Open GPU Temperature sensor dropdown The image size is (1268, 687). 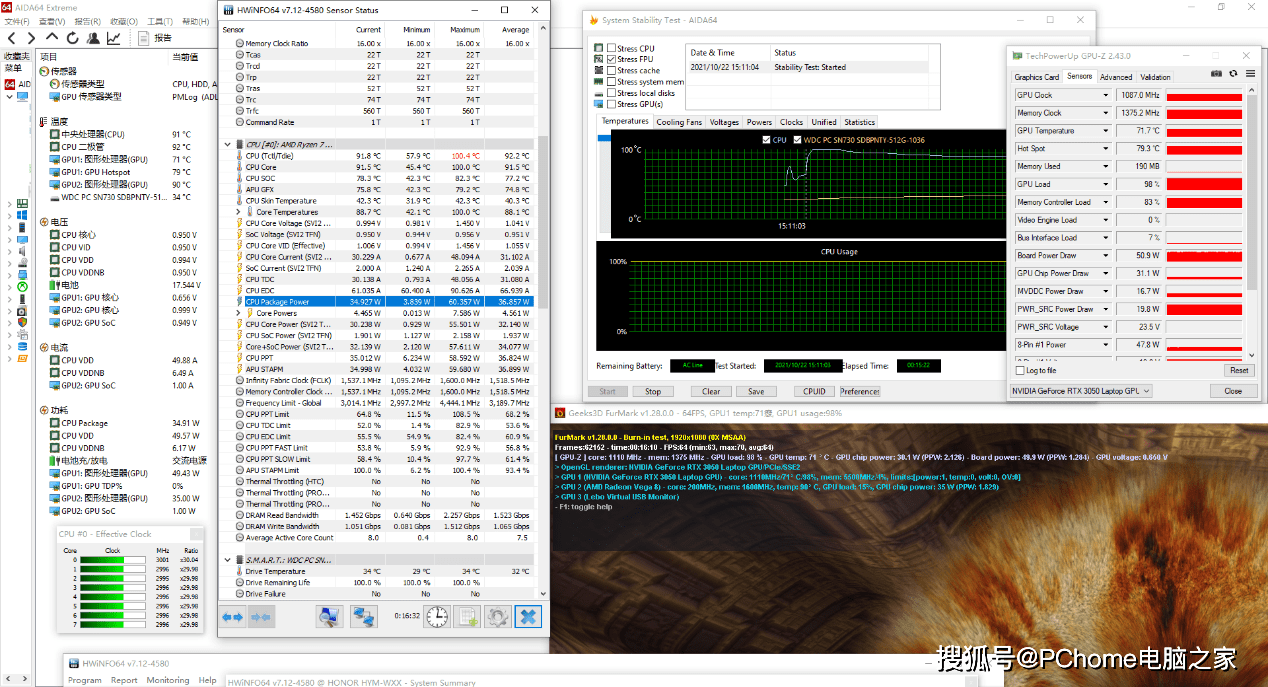1105,131
